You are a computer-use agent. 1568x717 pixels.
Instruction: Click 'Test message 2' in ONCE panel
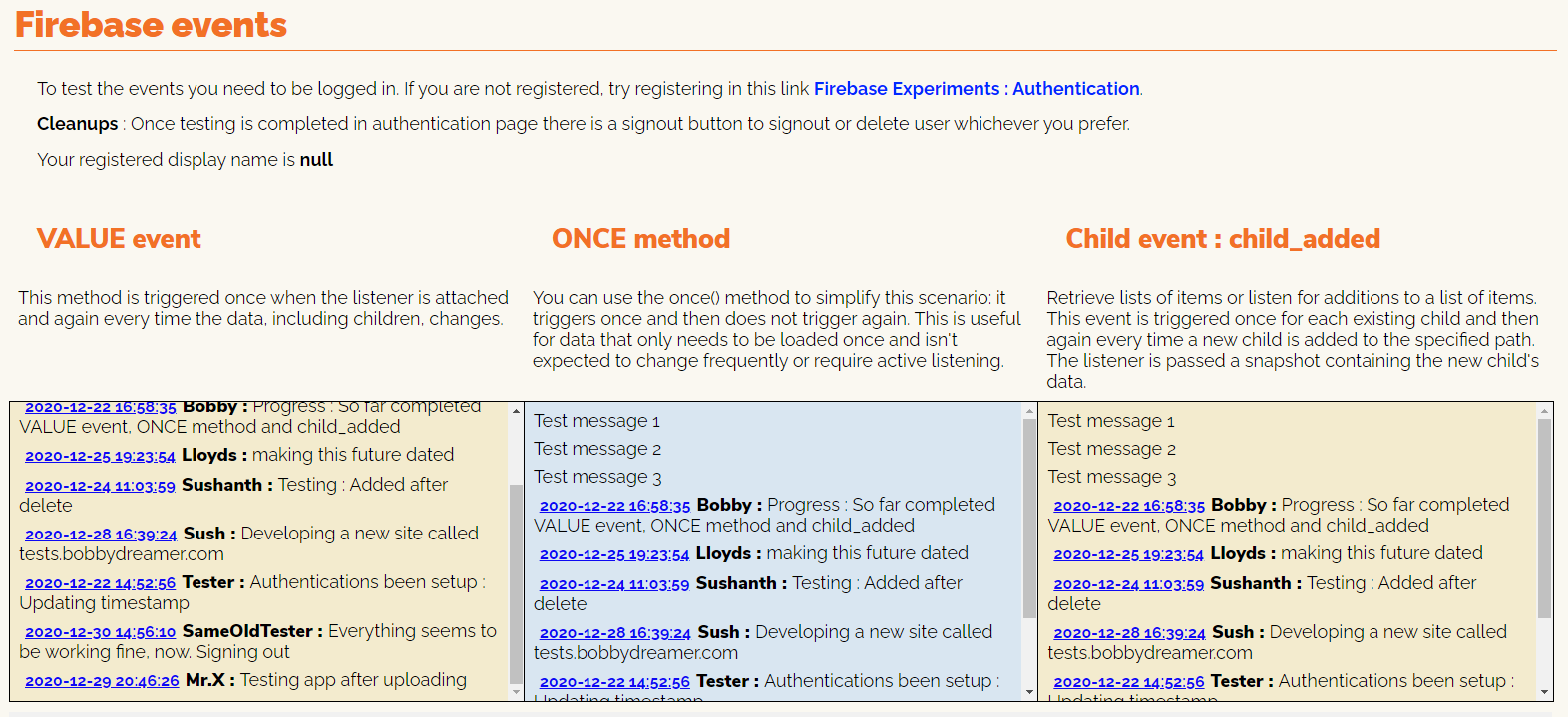(x=597, y=449)
